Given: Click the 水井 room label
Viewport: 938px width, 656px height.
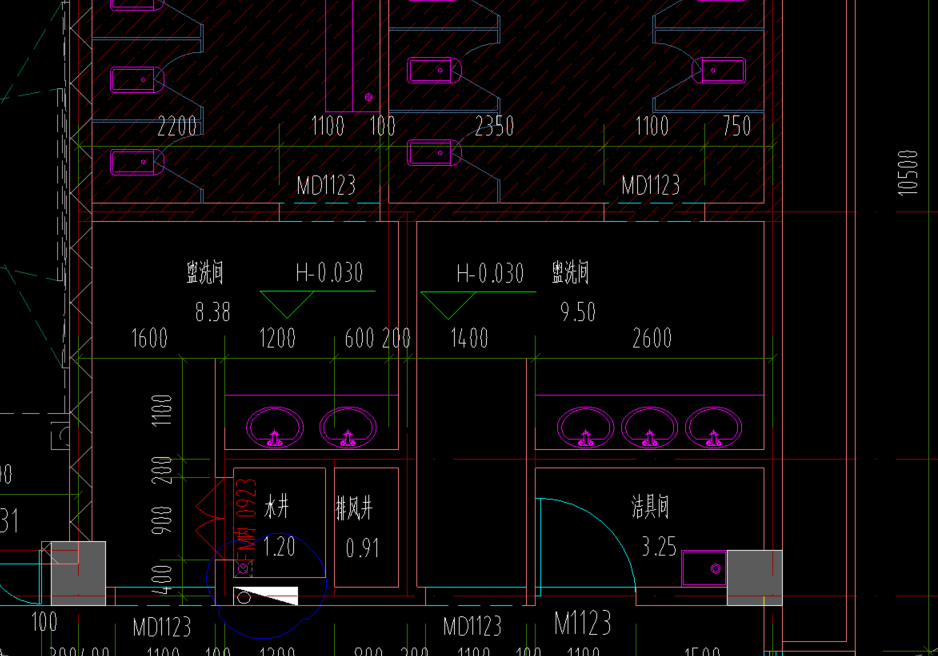Looking at the screenshot, I should (x=276, y=508).
